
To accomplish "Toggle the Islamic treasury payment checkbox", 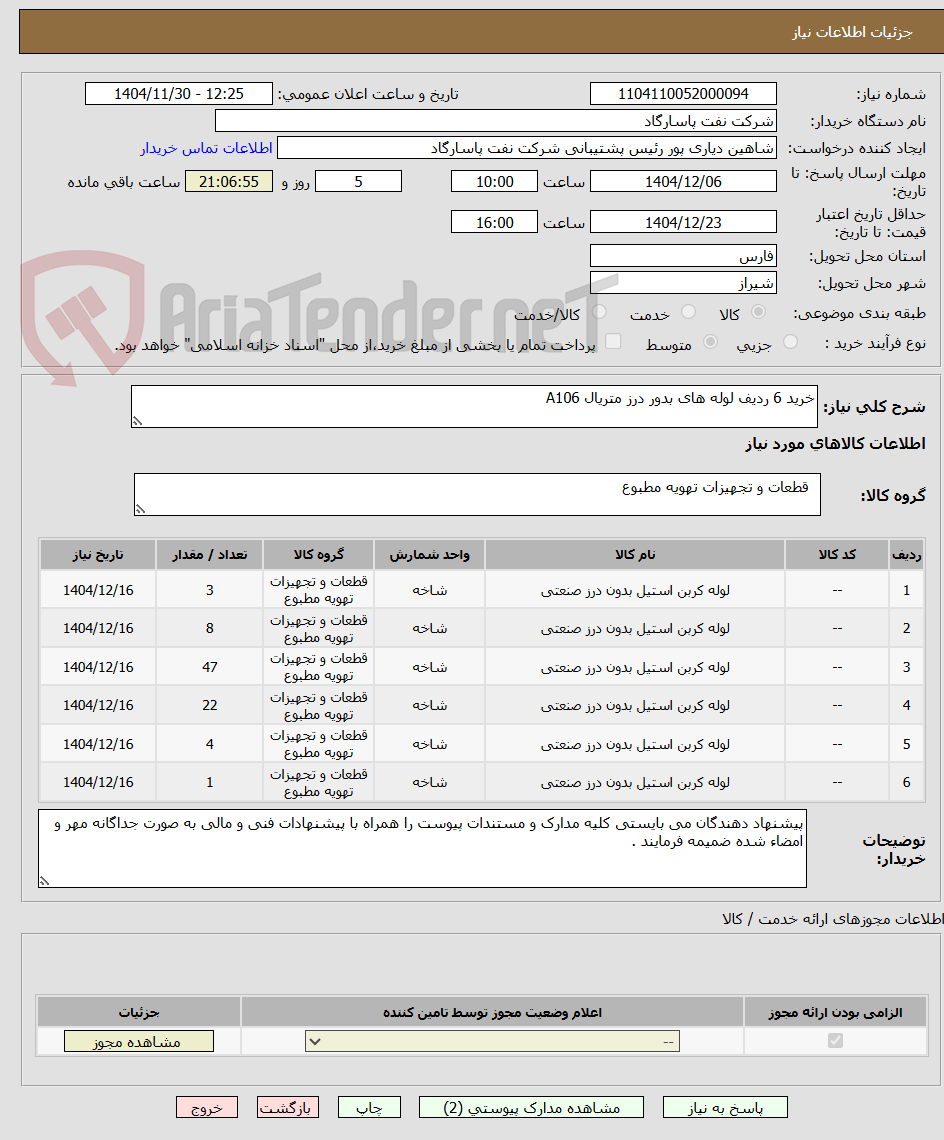I will (613, 342).
